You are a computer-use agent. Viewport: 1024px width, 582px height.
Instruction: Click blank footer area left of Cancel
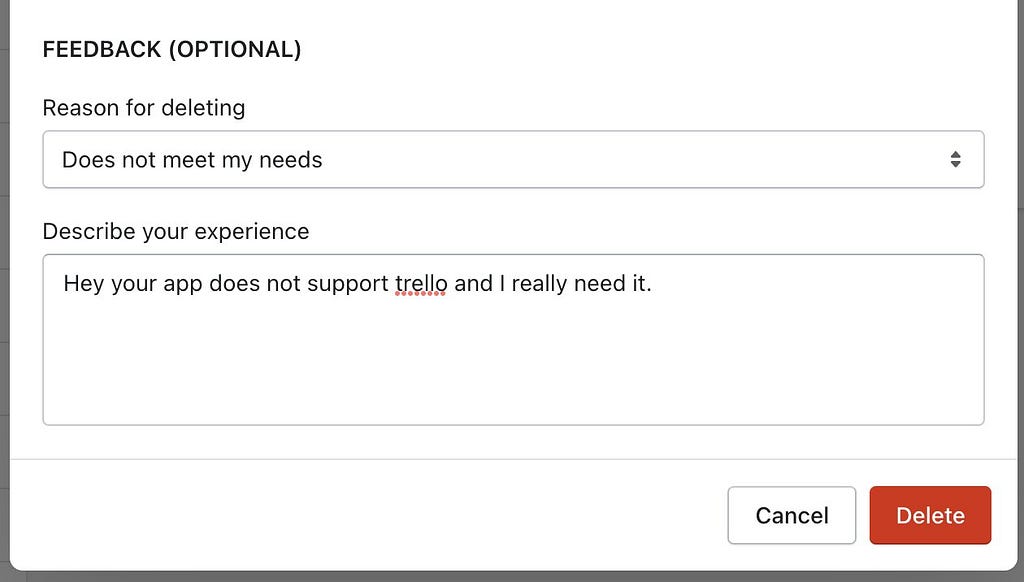click(366, 515)
